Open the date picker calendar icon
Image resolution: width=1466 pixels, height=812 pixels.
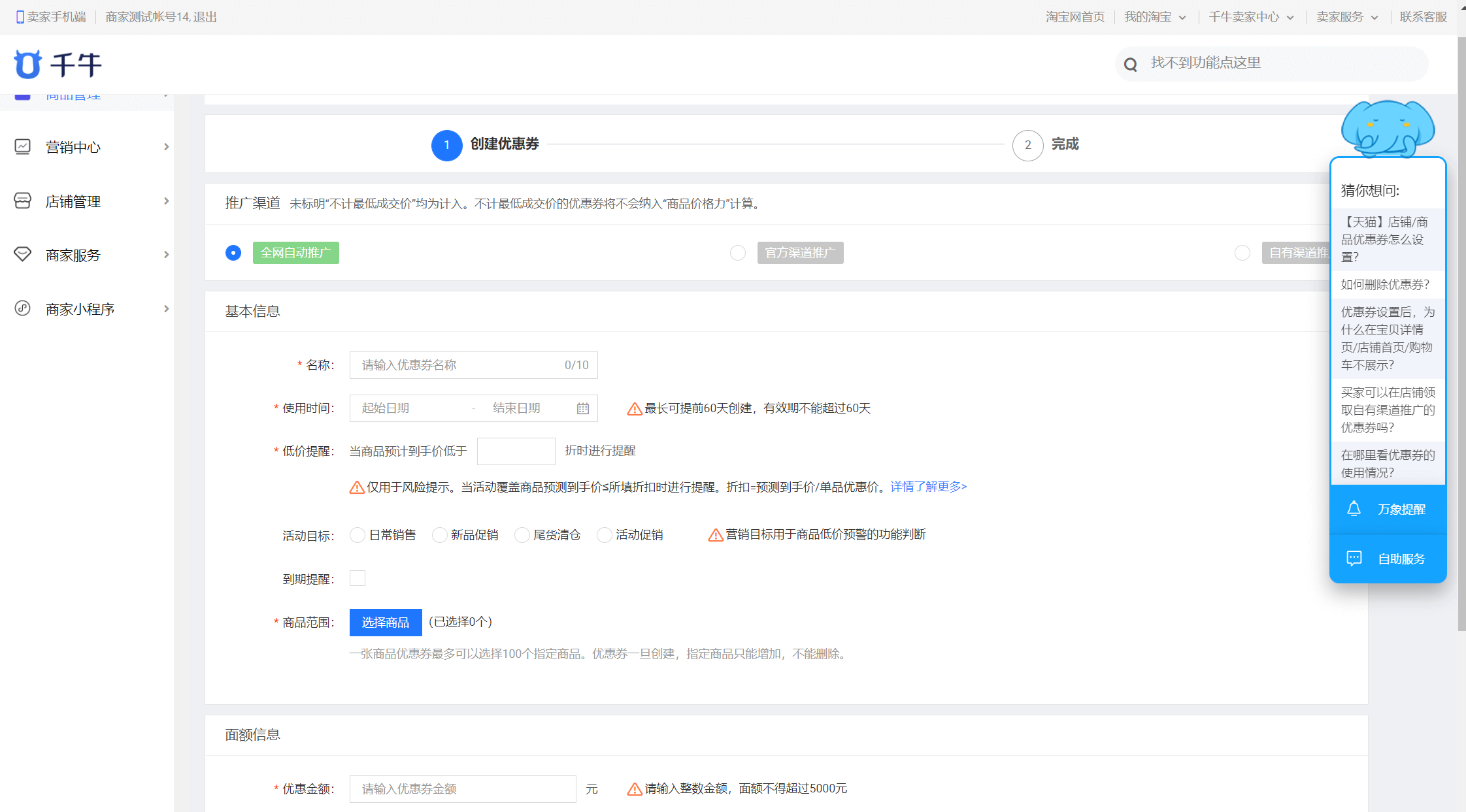point(582,408)
